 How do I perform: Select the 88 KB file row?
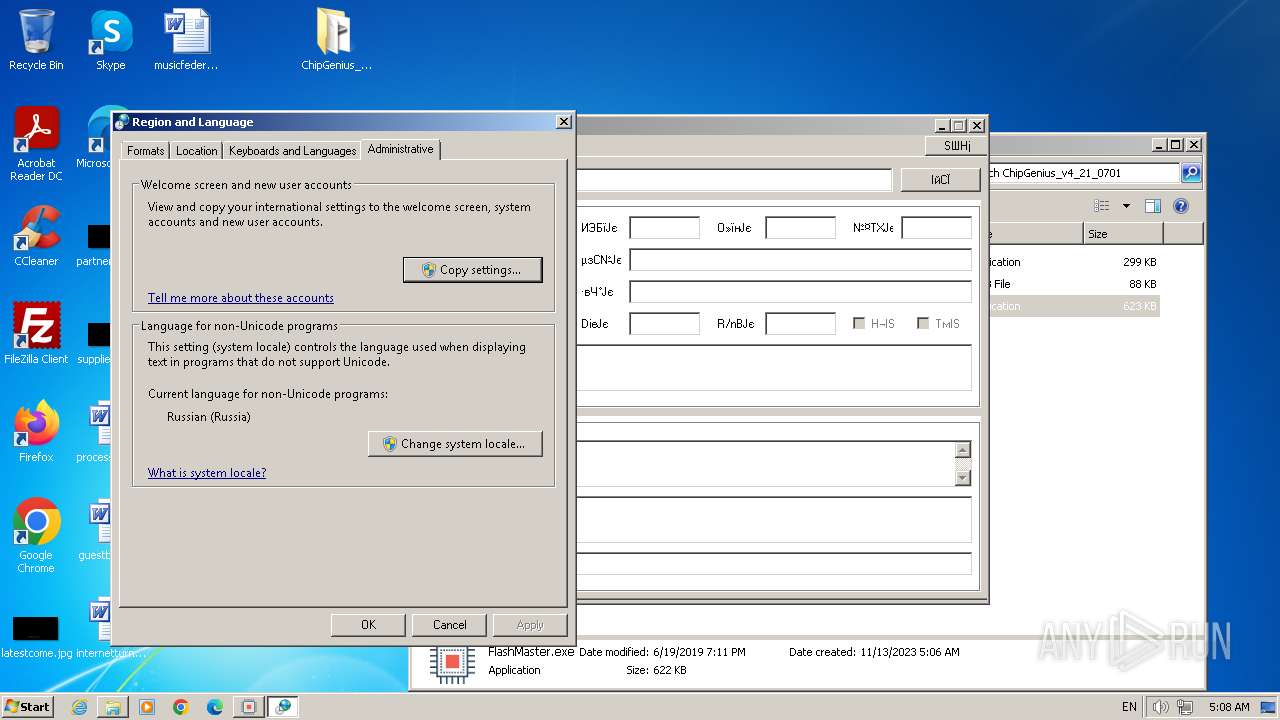pos(1072,284)
